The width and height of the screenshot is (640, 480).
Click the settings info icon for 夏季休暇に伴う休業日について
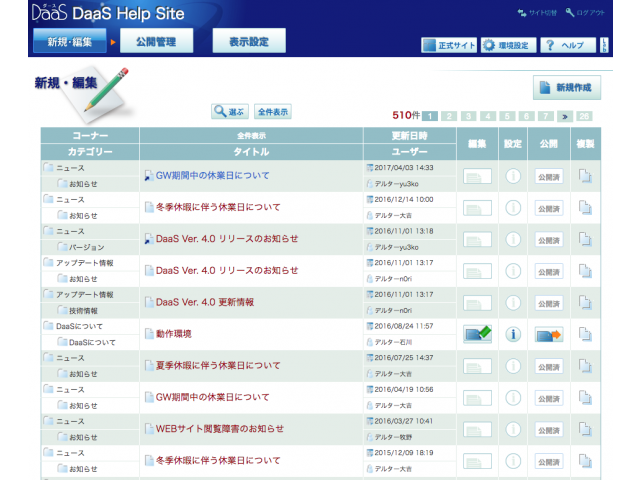point(512,366)
